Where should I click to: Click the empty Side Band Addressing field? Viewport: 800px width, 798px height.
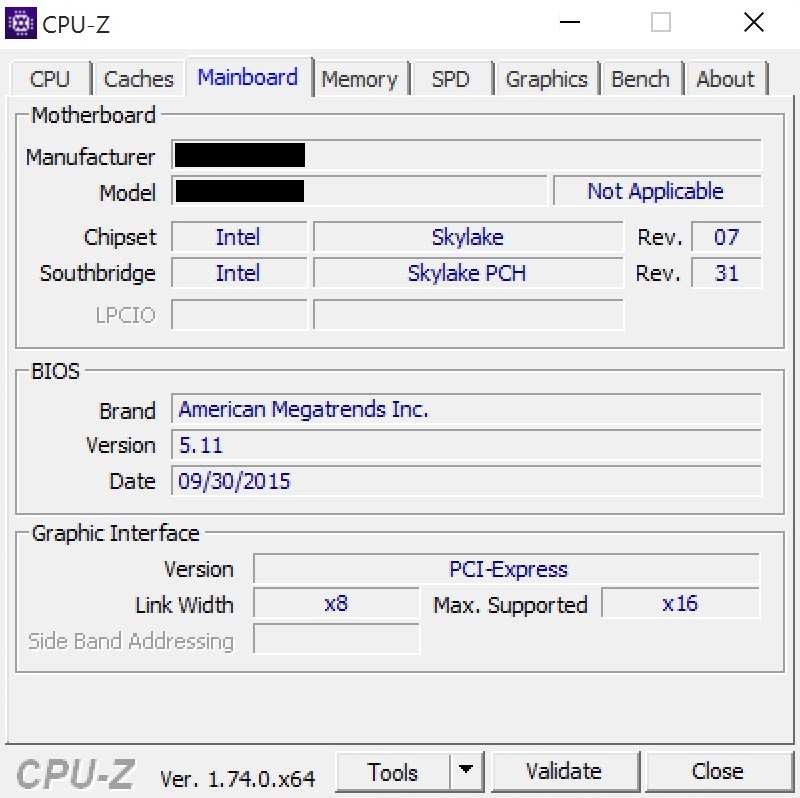tap(337, 639)
